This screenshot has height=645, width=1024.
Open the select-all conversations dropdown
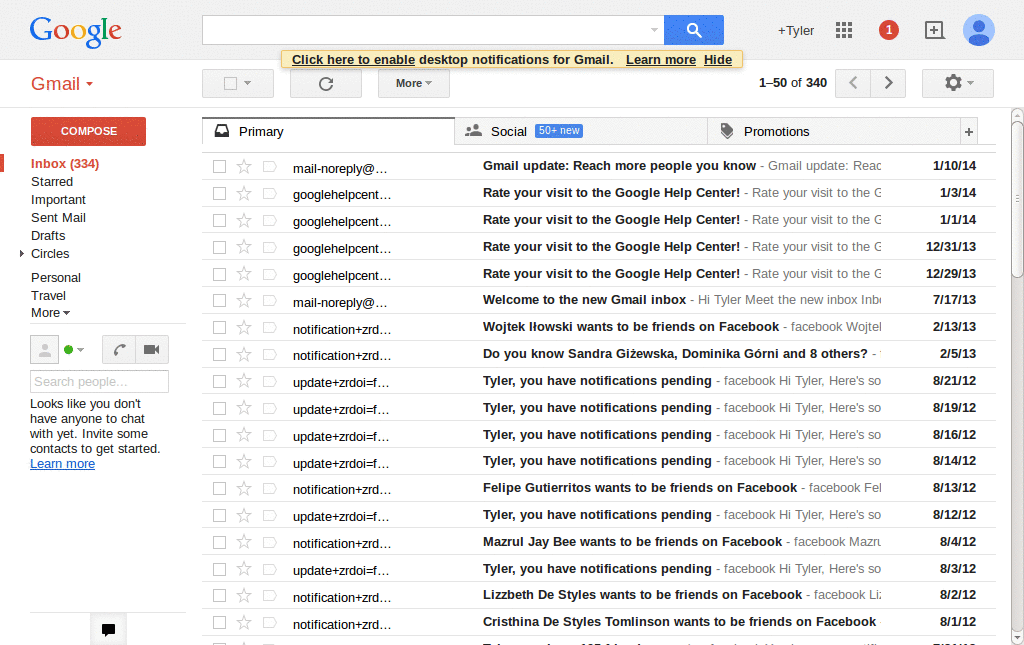pos(238,83)
